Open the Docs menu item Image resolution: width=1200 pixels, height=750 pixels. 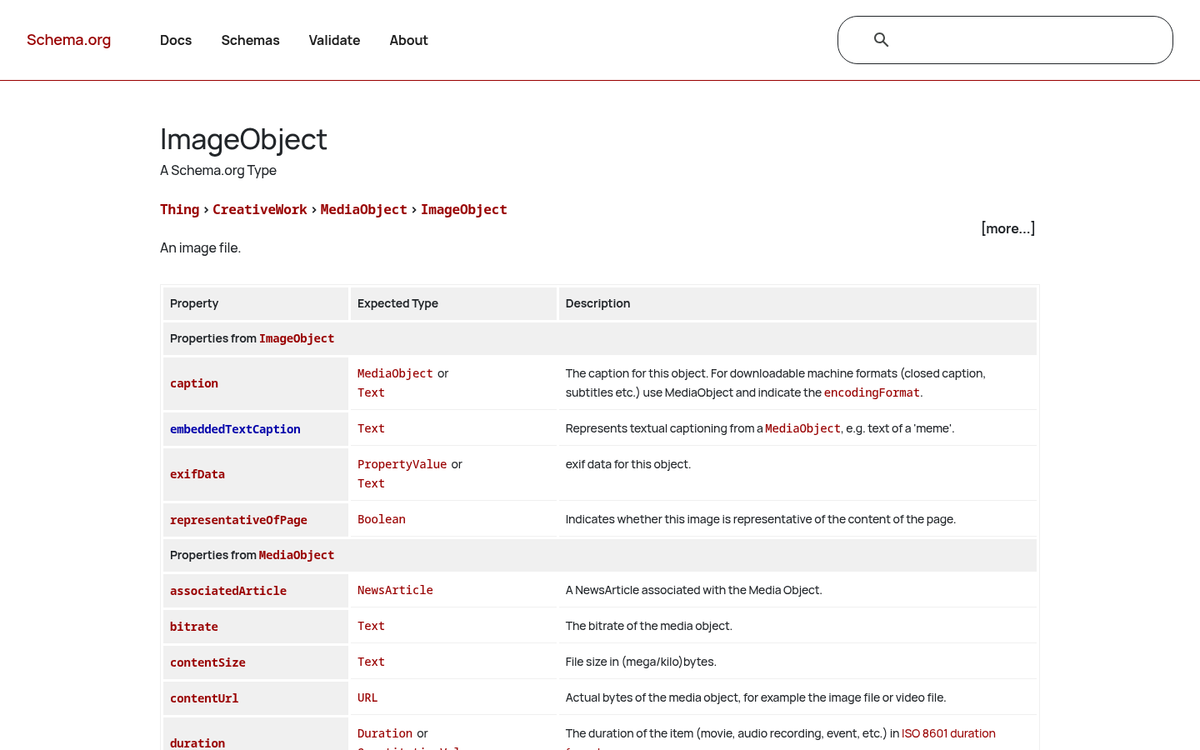coord(176,40)
